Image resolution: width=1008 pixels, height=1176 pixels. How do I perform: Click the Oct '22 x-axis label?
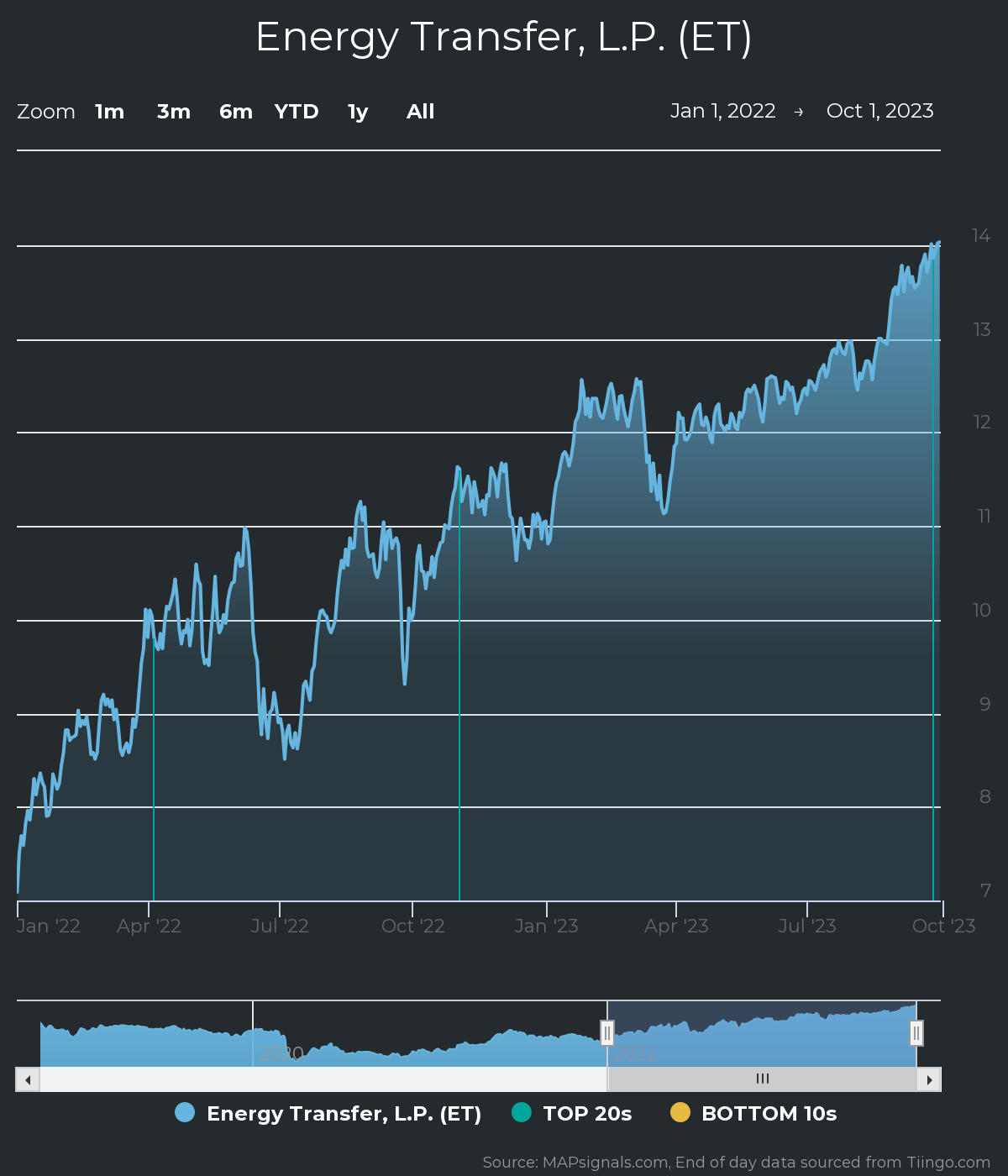pyautogui.click(x=412, y=926)
